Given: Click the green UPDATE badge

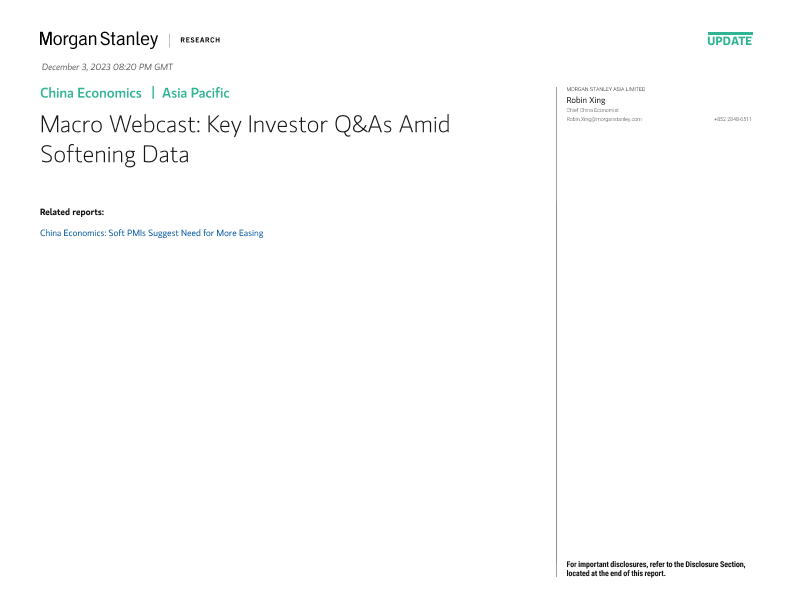Looking at the screenshot, I should (729, 40).
